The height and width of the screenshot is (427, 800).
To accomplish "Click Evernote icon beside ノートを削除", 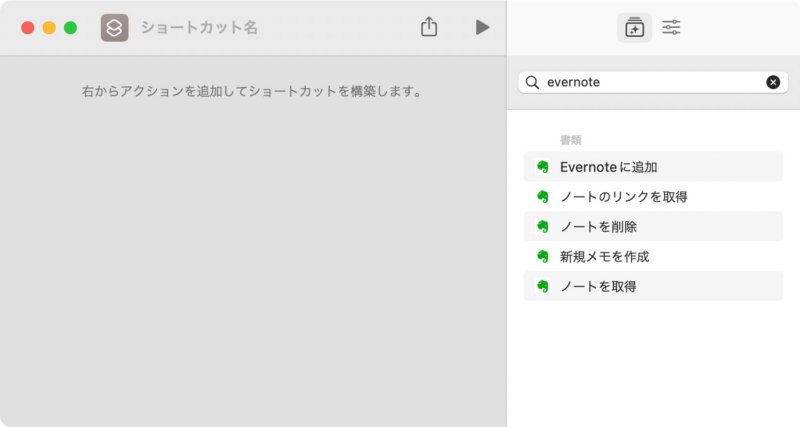I will (543, 227).
